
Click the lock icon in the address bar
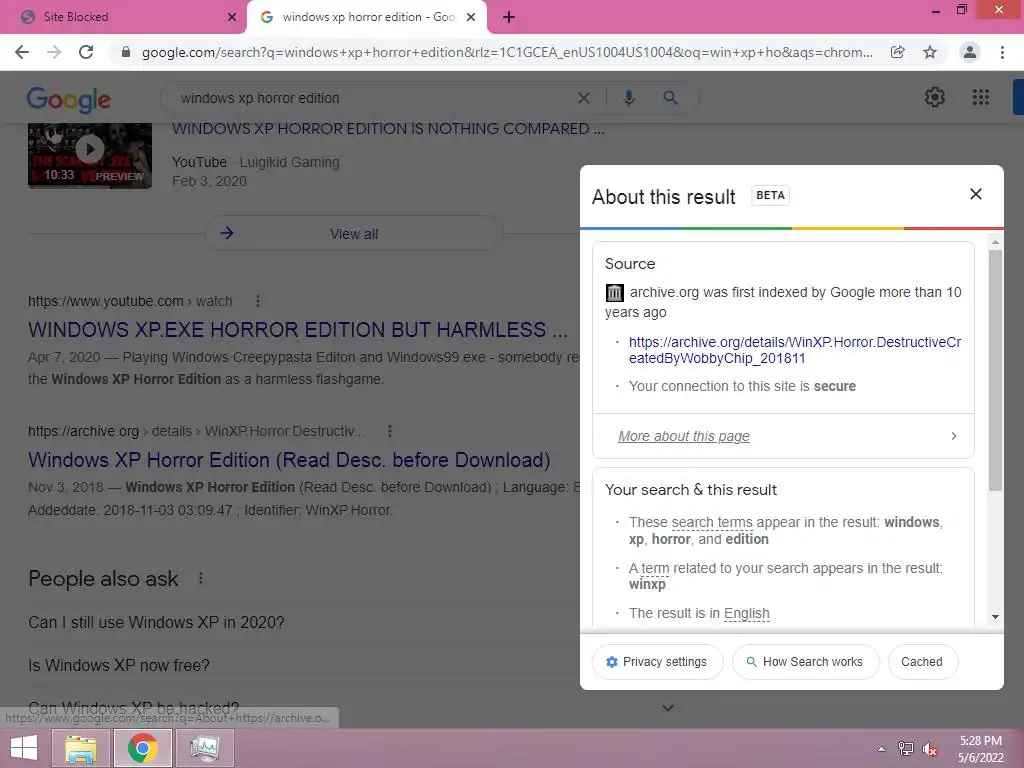pos(126,52)
